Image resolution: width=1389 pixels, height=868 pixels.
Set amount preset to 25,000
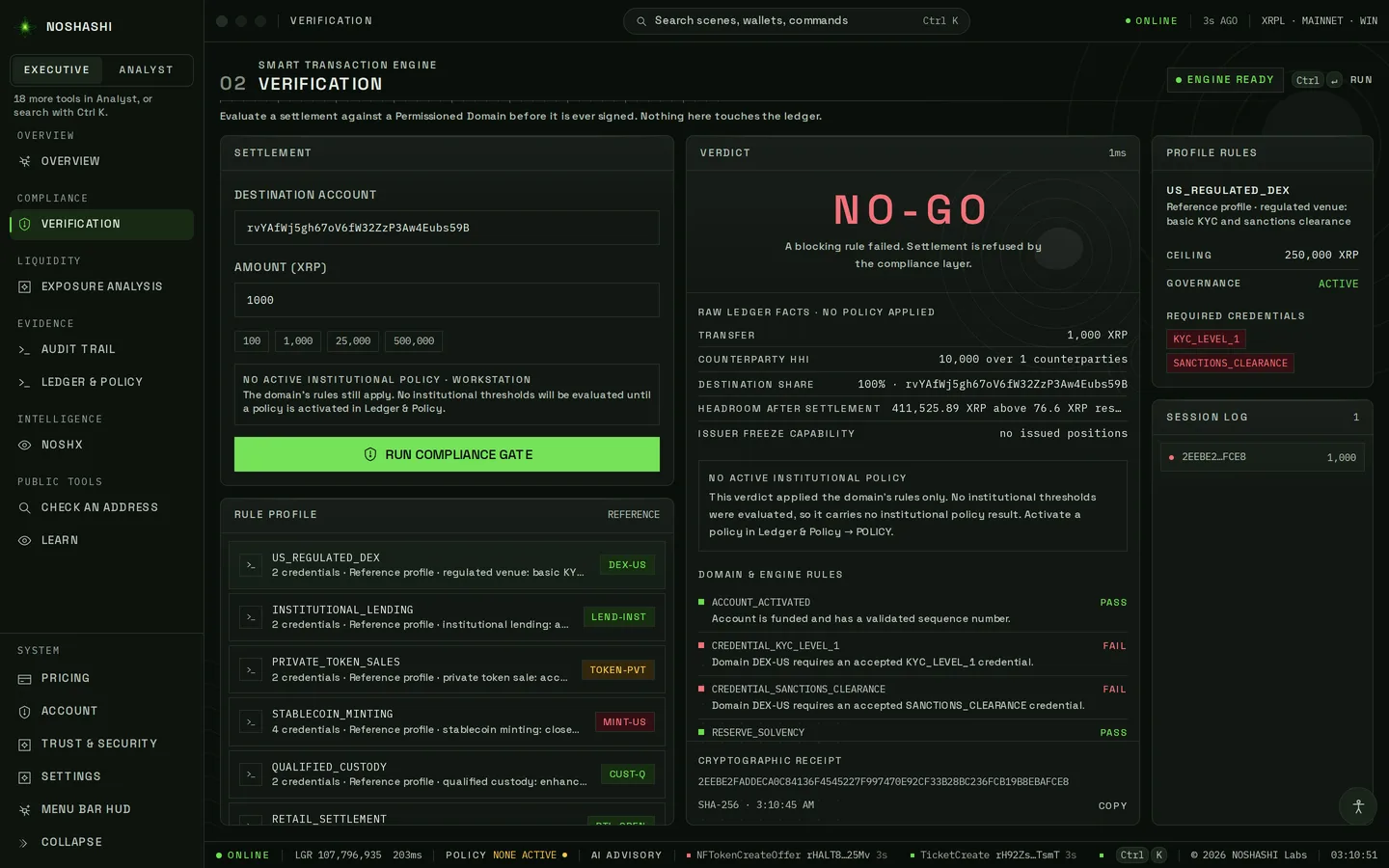[353, 341]
